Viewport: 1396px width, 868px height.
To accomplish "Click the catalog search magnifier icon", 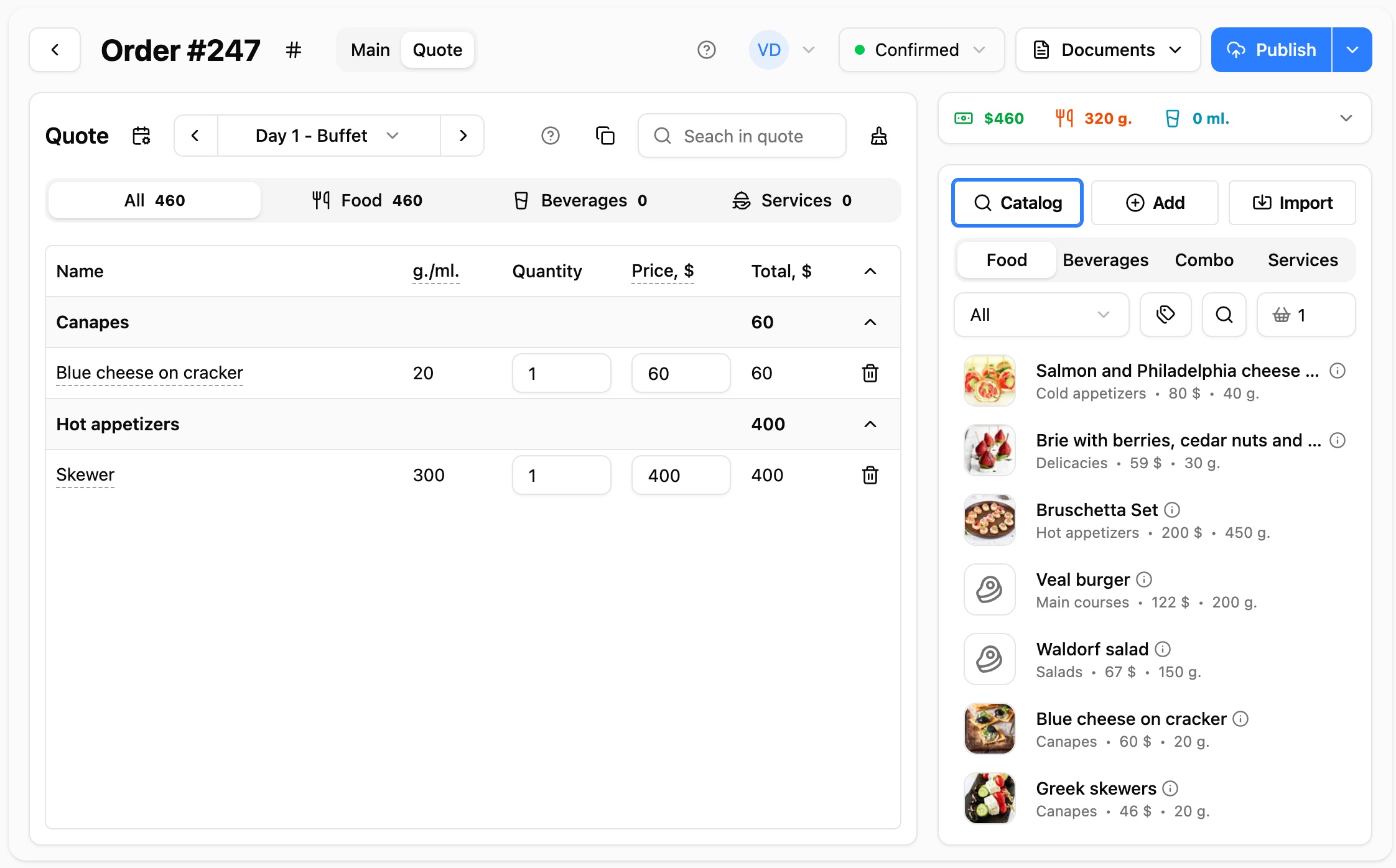I will pos(1224,315).
